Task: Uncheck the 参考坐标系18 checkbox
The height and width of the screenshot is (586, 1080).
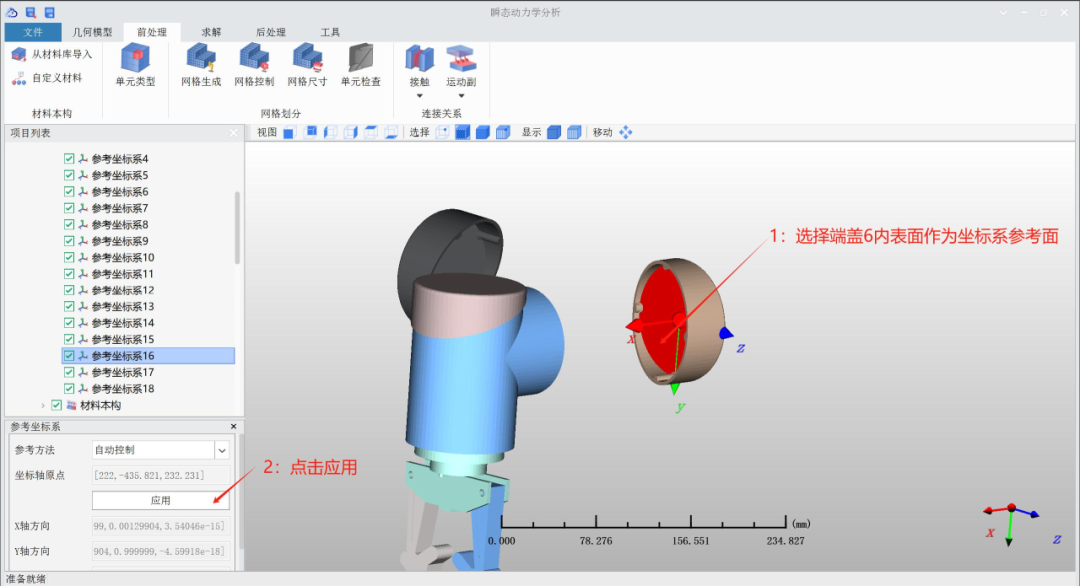Action: (x=69, y=388)
